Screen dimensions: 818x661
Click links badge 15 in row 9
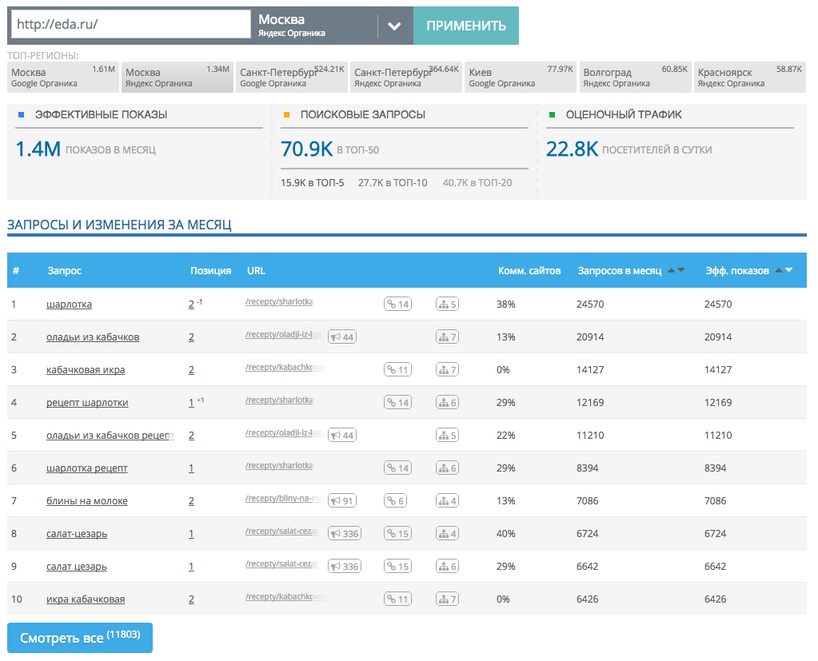pyautogui.click(x=398, y=567)
